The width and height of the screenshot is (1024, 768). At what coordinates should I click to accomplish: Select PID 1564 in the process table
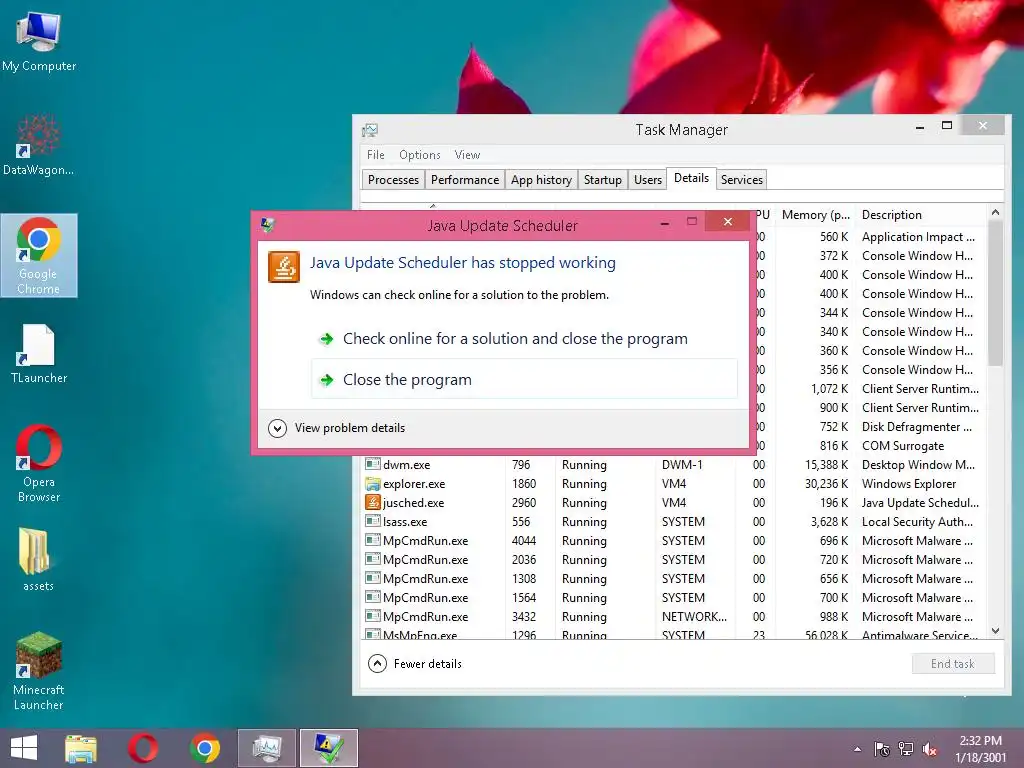pos(524,598)
